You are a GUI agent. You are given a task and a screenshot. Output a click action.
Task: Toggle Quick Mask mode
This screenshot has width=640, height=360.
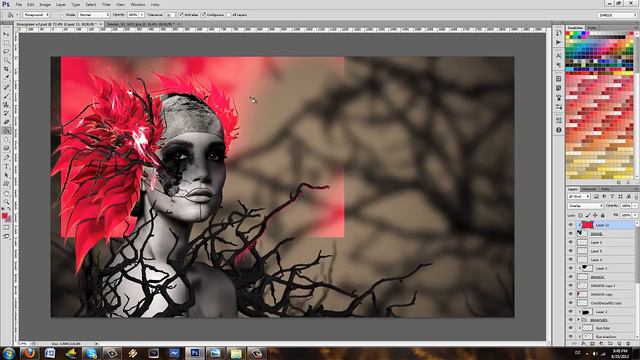point(6,227)
